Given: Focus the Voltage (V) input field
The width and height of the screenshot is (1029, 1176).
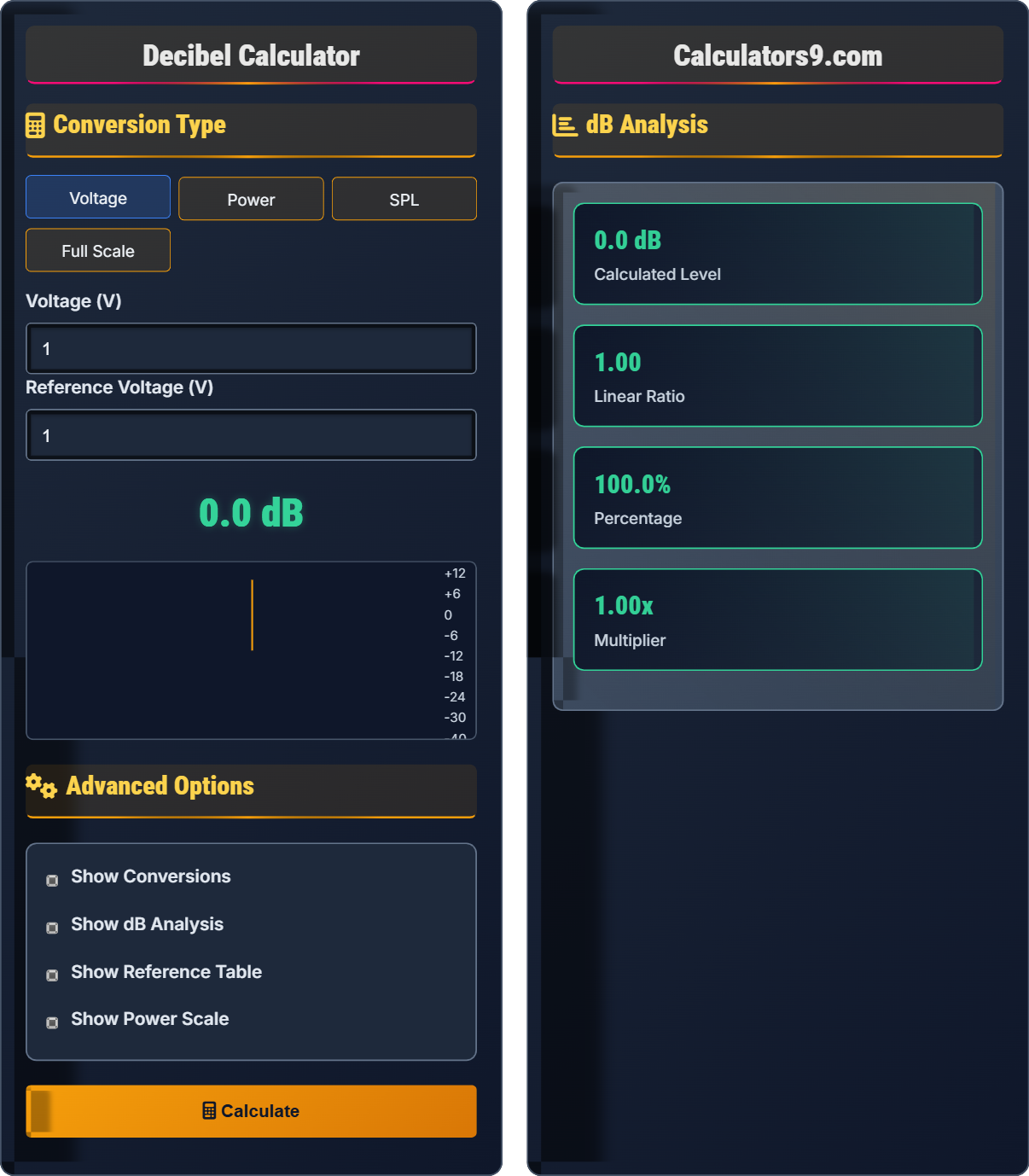Looking at the screenshot, I should click(251, 348).
